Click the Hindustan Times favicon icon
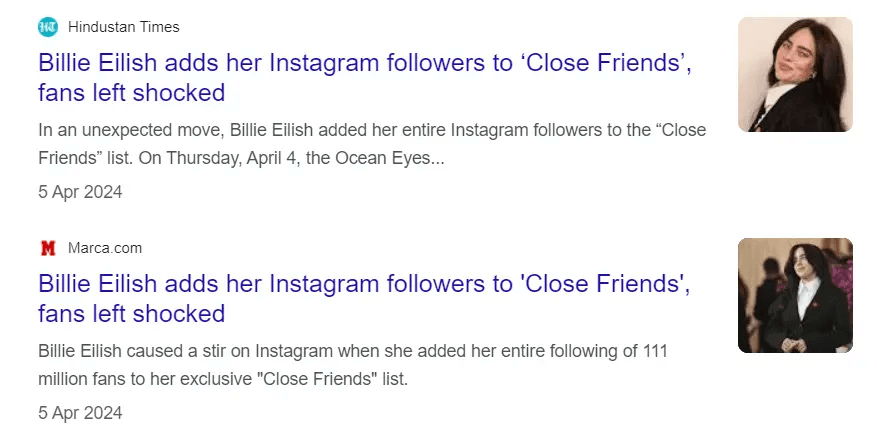Viewport: 877px width, 429px height. coord(48,27)
